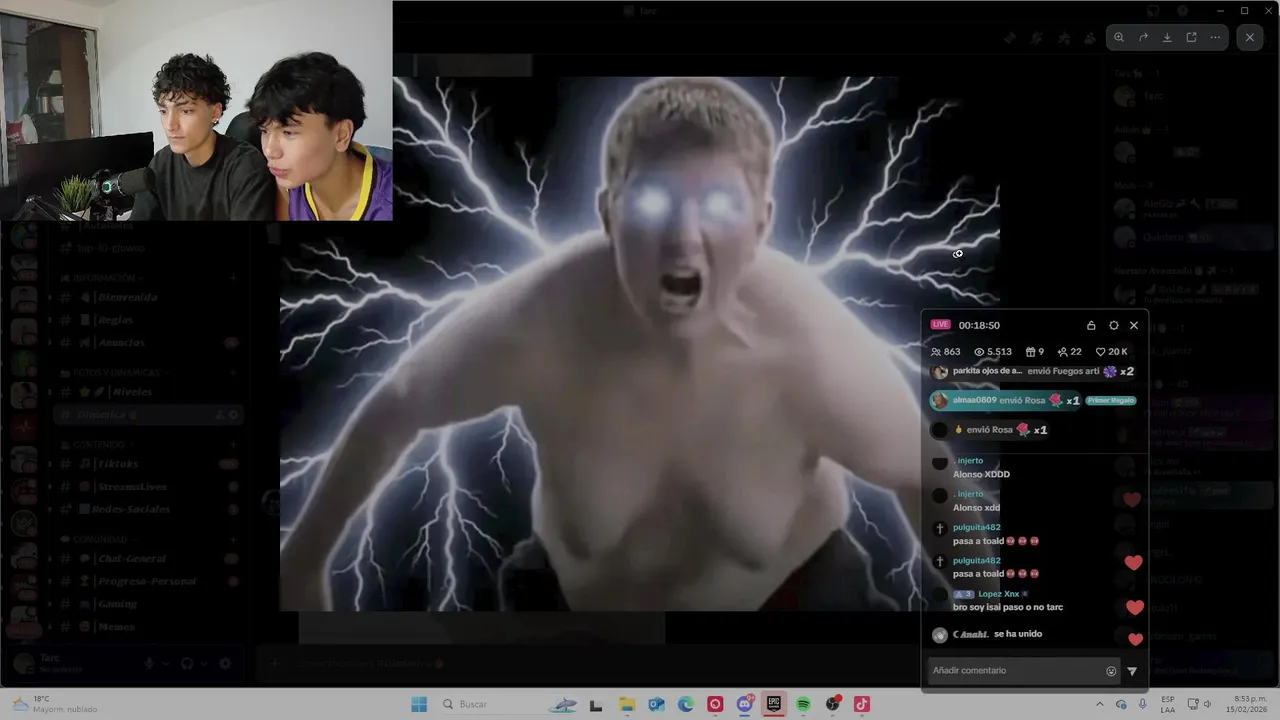1280x720 pixels.
Task: Open settings gear in TikTok live panel
Action: (1113, 325)
